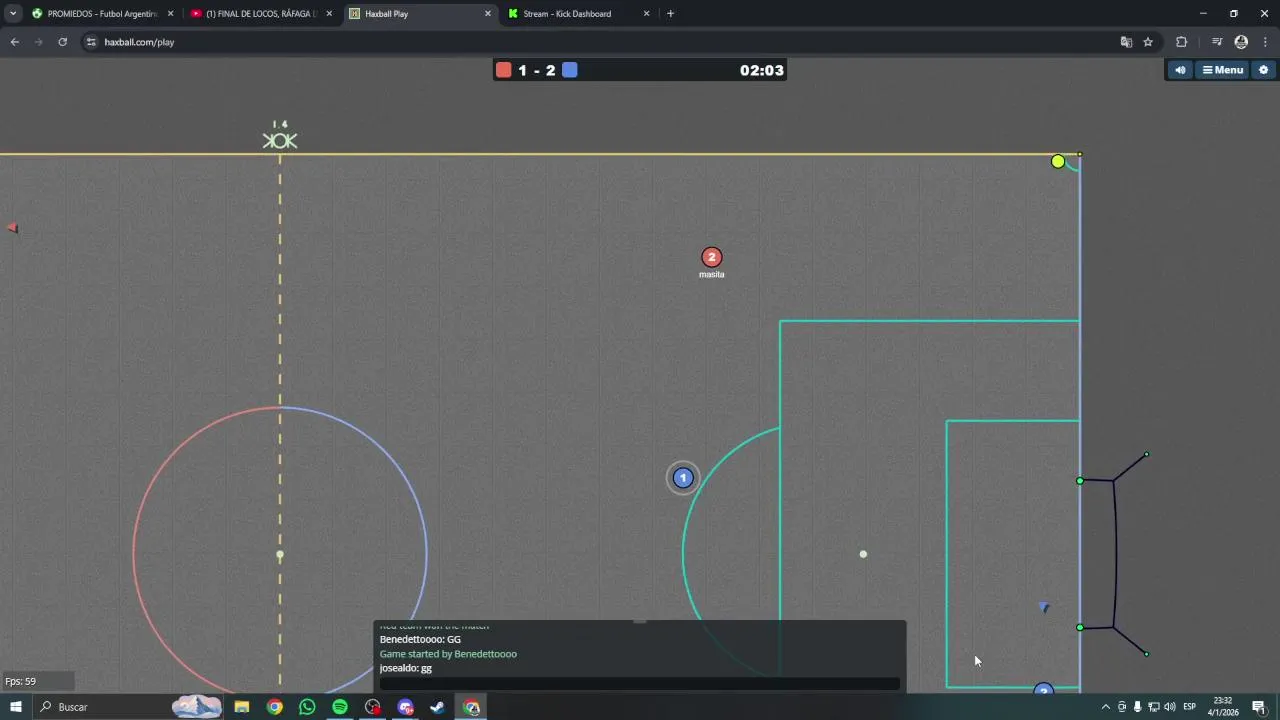Image resolution: width=1280 pixels, height=720 pixels.
Task: Open the Chrome extensions puzzle icon
Action: [x=1181, y=42]
